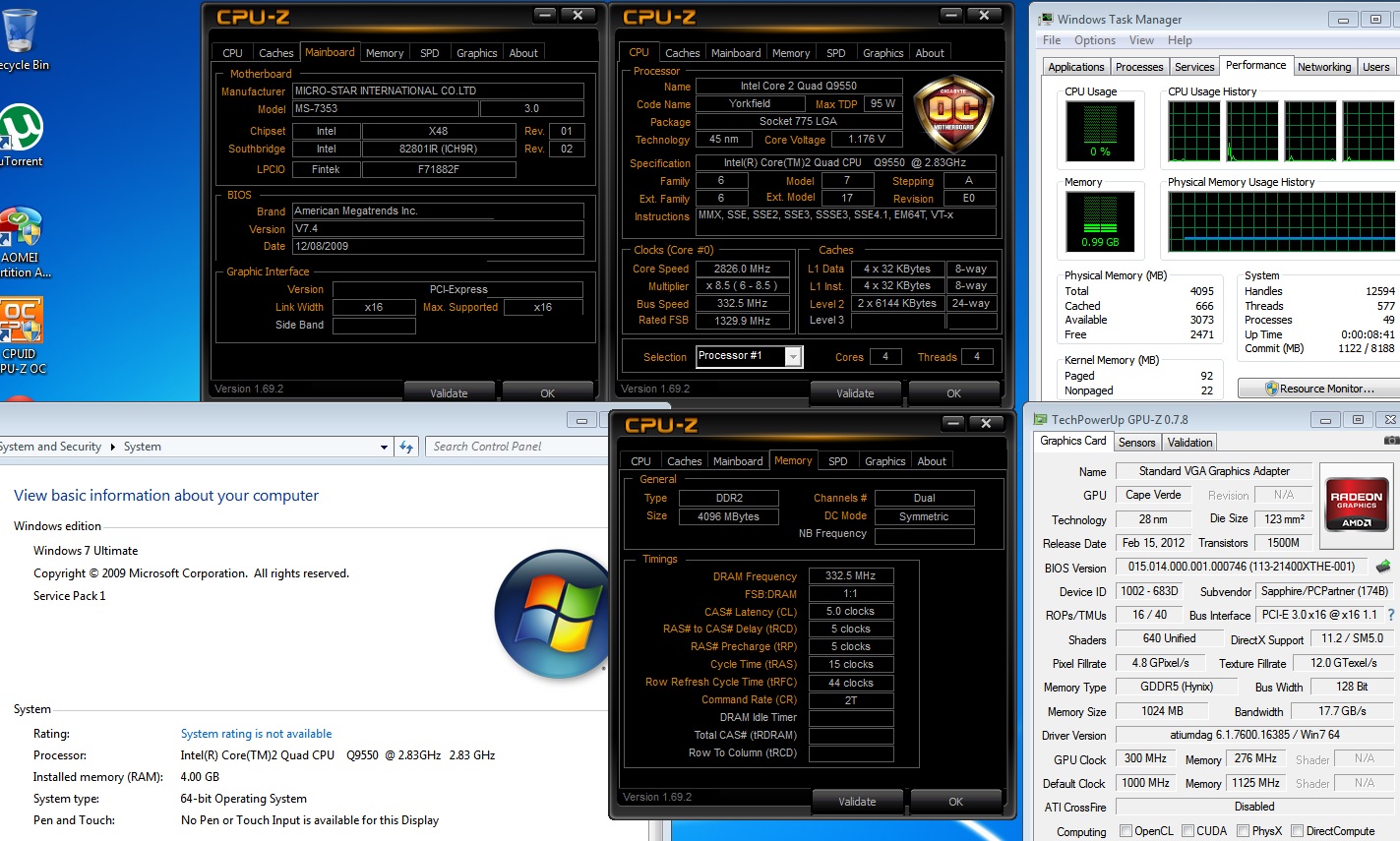Open the Validation tab in GPU-Z
This screenshot has width=1400, height=841.
(x=1190, y=443)
